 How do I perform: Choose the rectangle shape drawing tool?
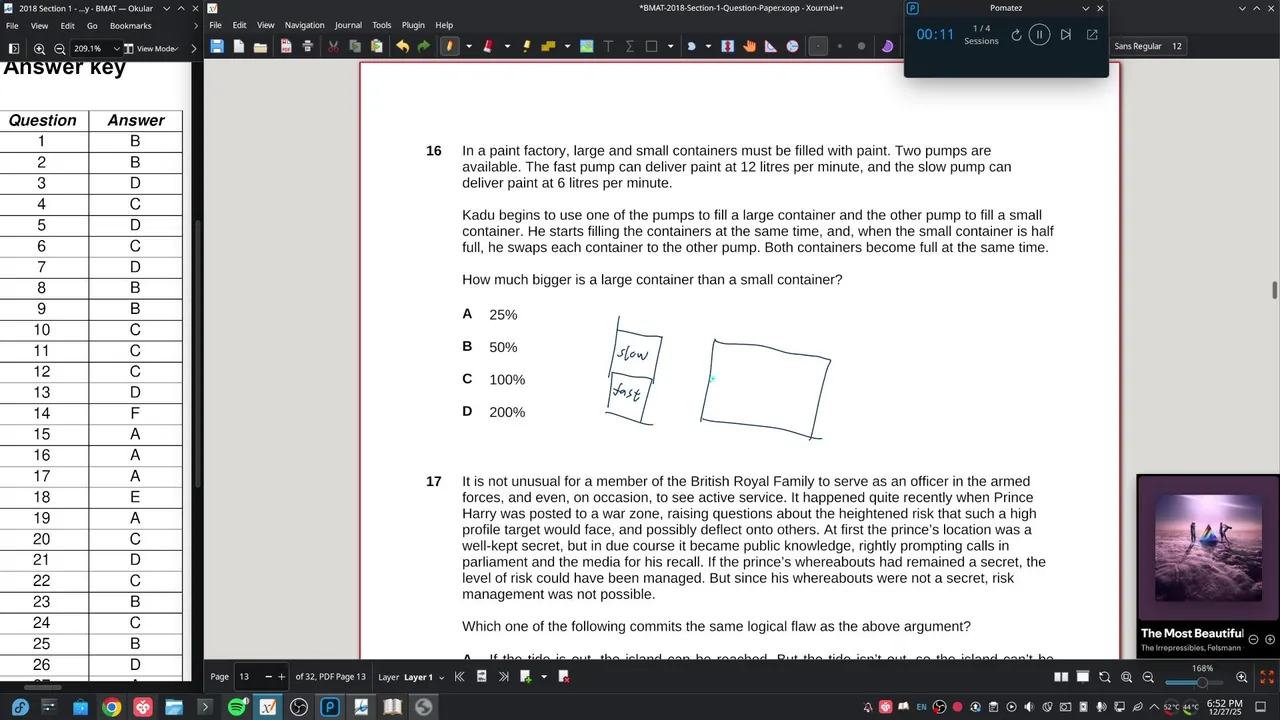click(x=651, y=46)
